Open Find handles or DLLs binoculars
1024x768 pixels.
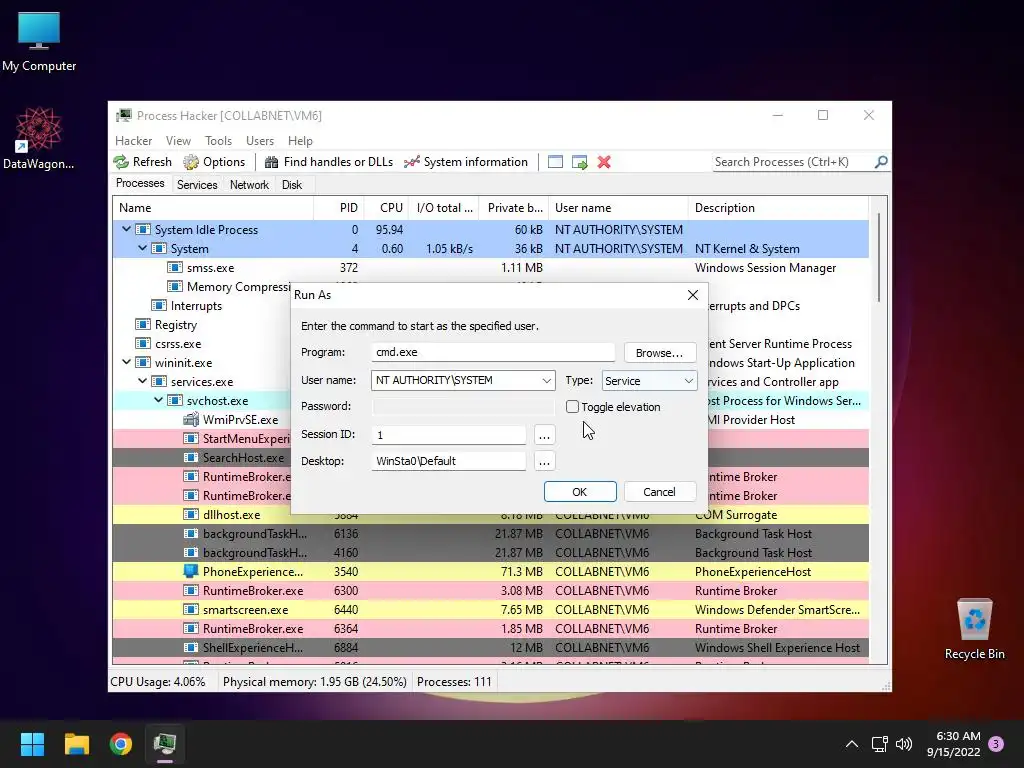tap(272, 162)
